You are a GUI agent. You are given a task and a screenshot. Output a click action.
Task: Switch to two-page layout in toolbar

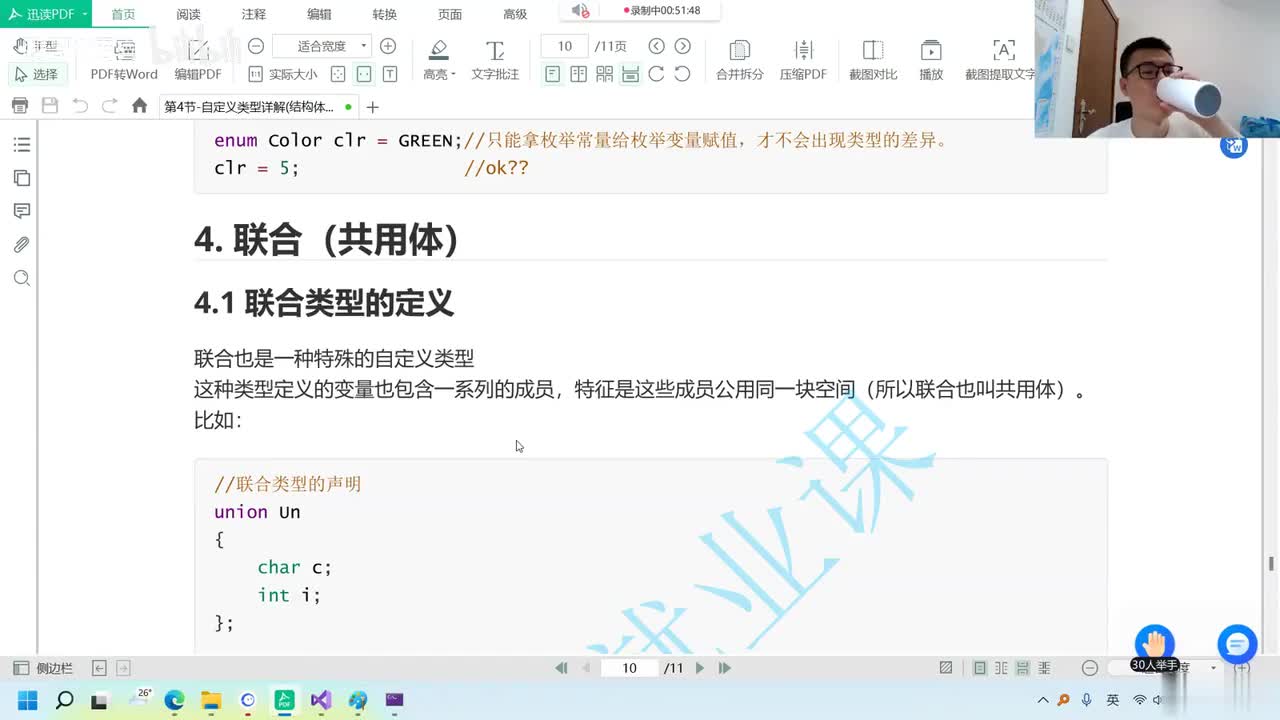tap(578, 74)
